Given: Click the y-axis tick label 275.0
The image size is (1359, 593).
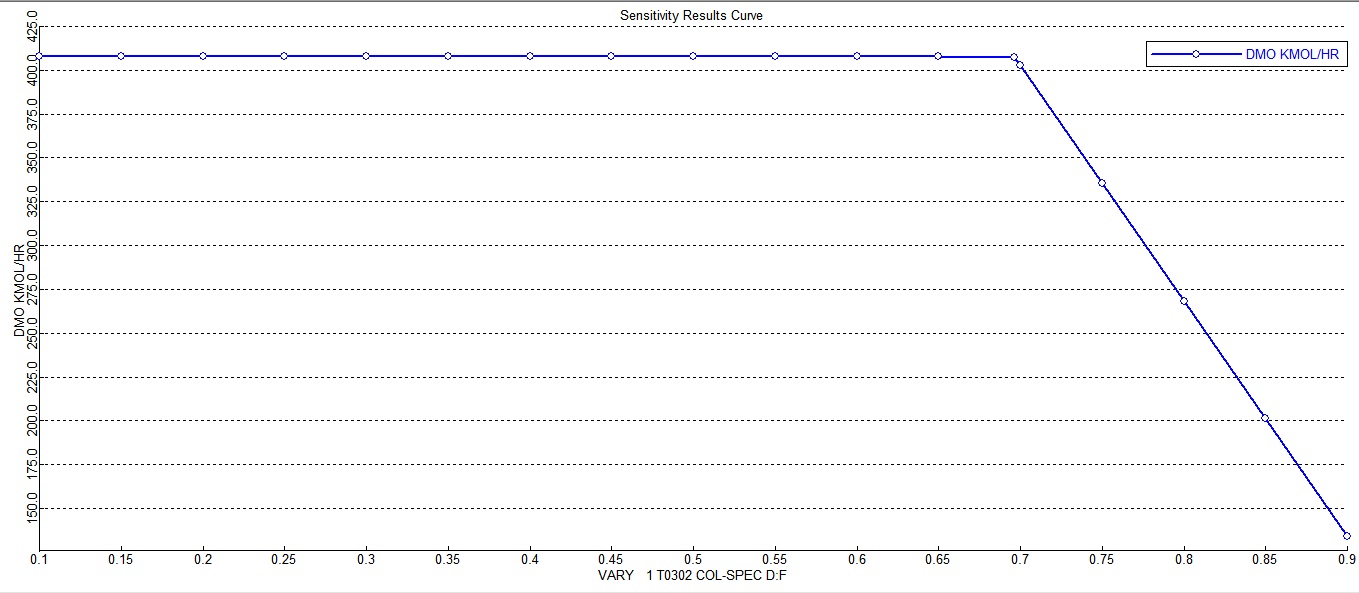Looking at the screenshot, I should tap(33, 289).
